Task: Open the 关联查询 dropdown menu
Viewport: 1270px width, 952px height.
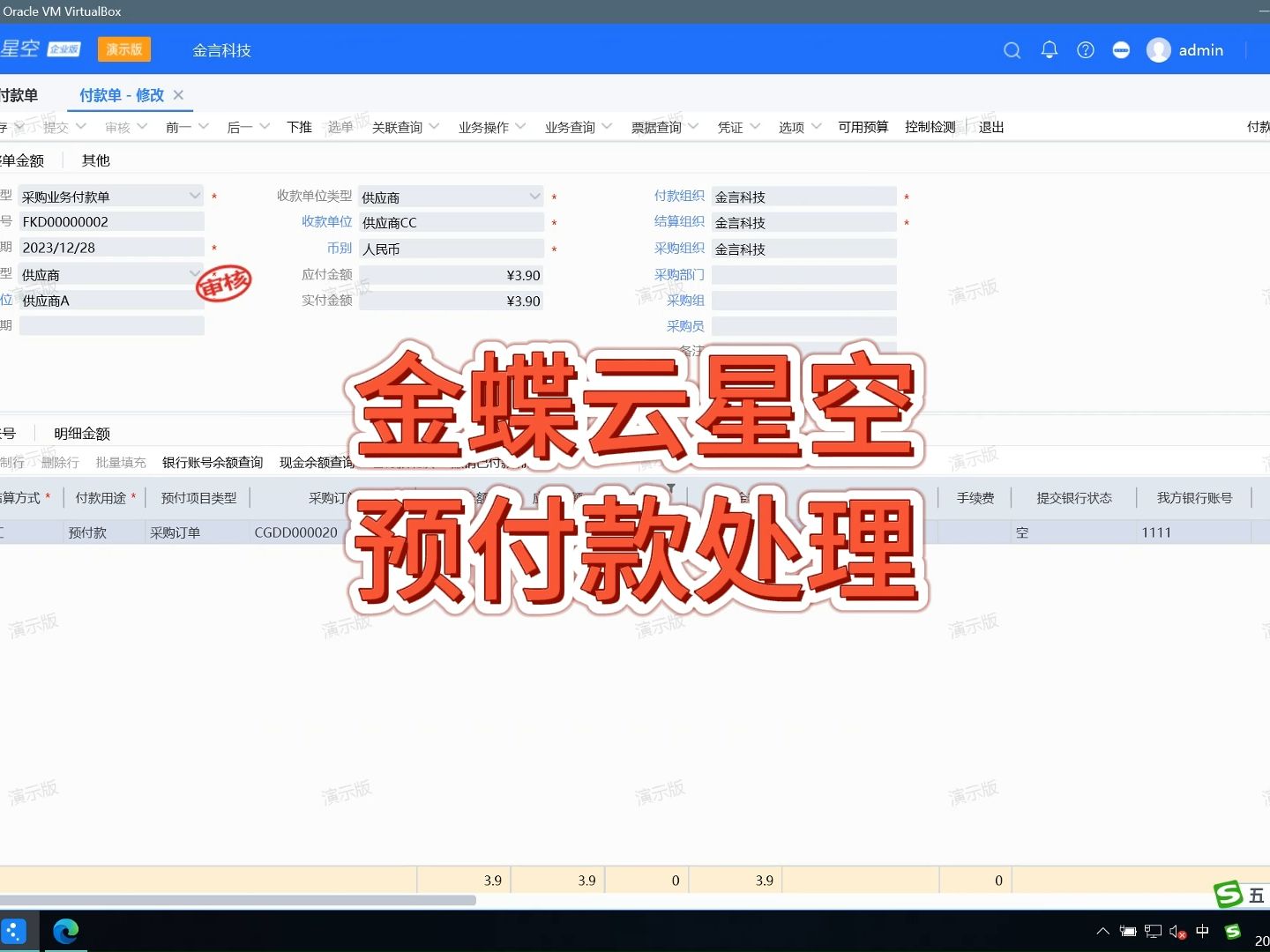Action: click(x=405, y=127)
